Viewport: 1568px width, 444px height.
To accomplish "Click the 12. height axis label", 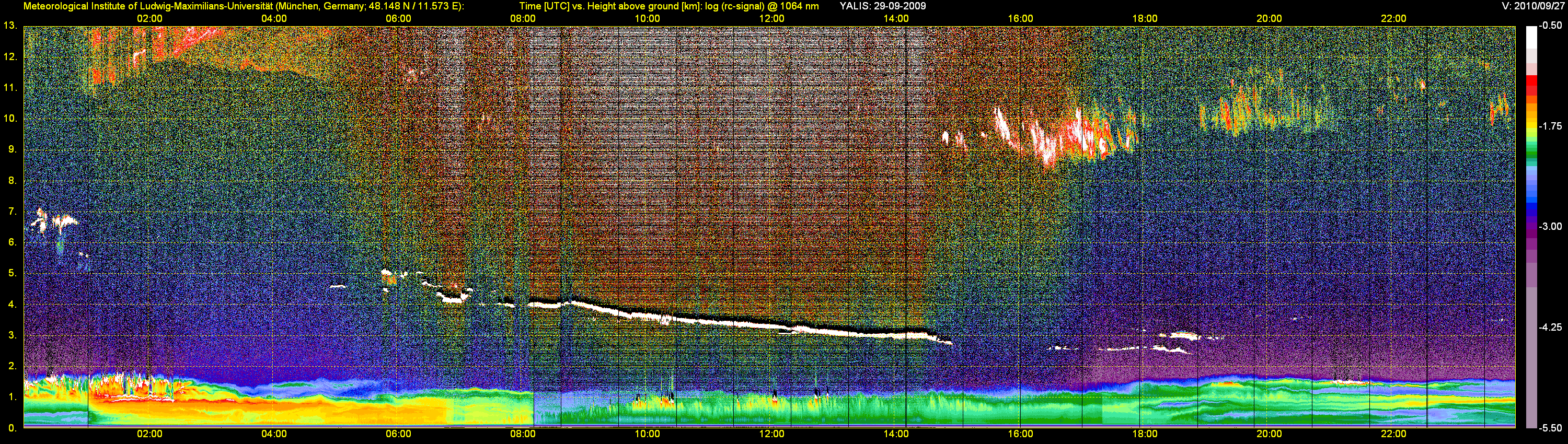I will [10, 56].
